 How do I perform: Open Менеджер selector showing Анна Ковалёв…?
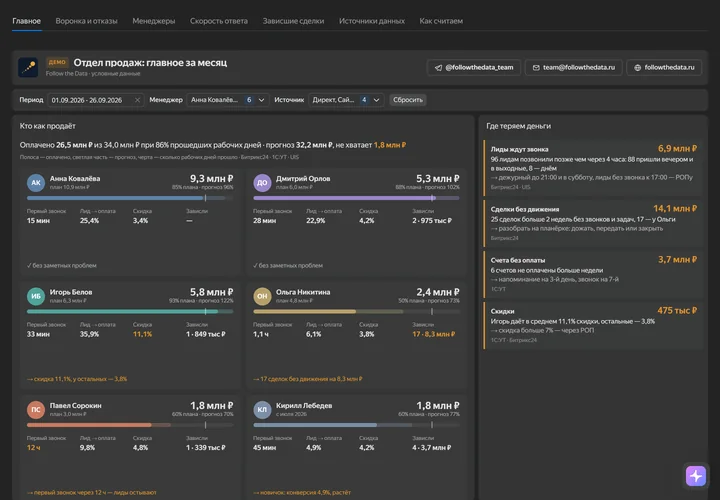[x=228, y=100]
